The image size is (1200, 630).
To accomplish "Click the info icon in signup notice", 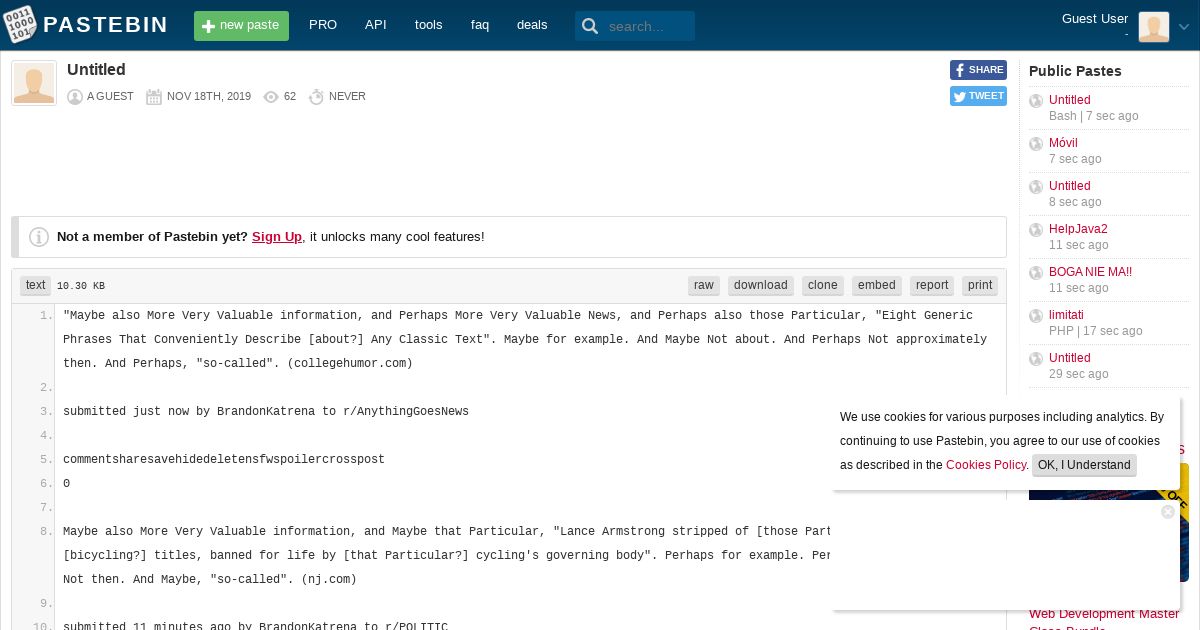I will 39,237.
